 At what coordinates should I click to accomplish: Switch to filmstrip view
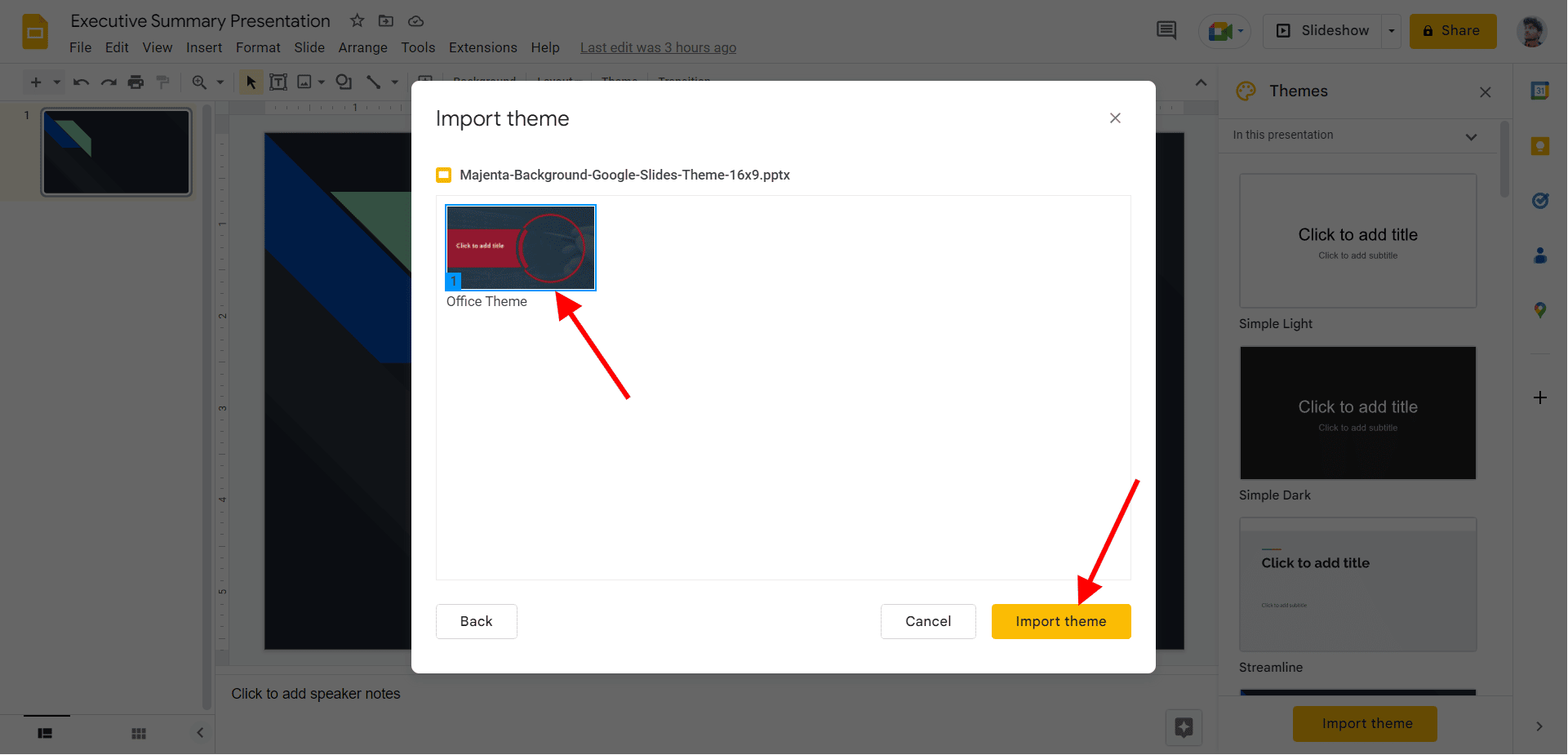click(45, 733)
